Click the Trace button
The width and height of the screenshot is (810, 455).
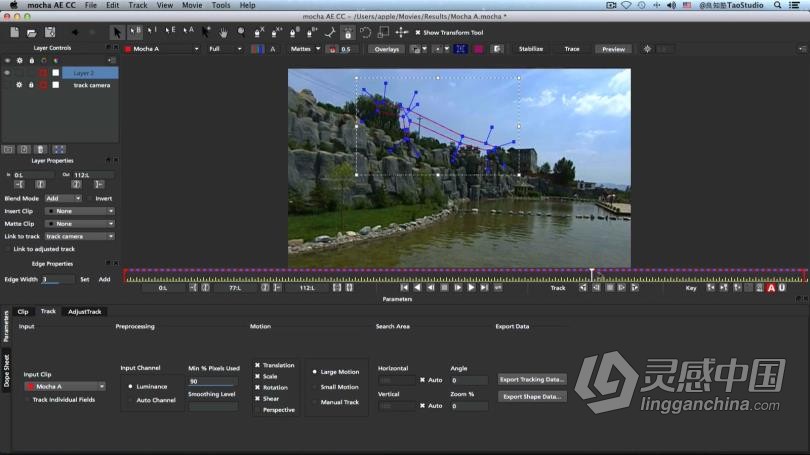pyautogui.click(x=572, y=49)
